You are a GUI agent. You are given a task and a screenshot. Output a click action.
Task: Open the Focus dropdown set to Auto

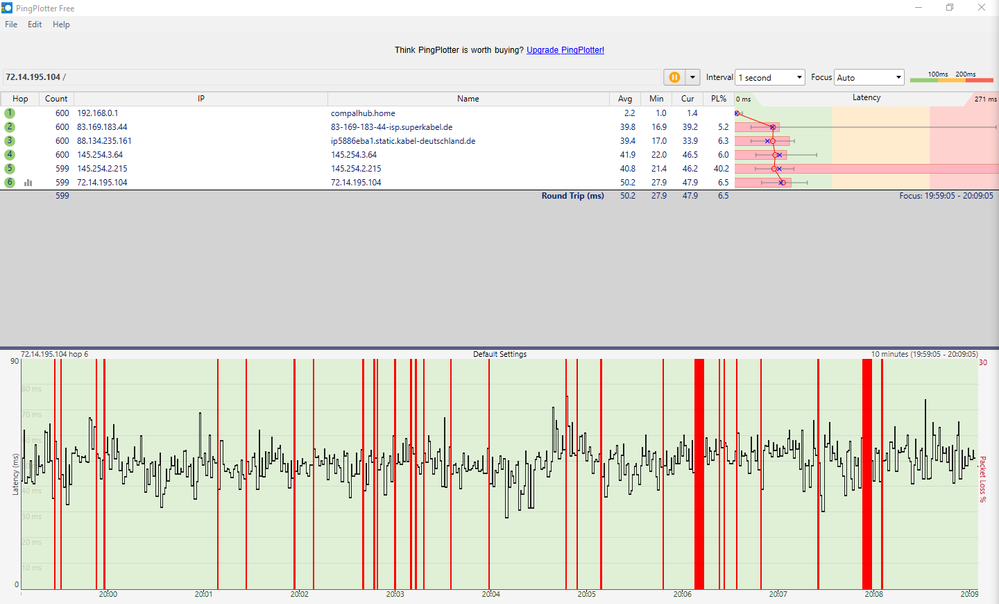(869, 77)
